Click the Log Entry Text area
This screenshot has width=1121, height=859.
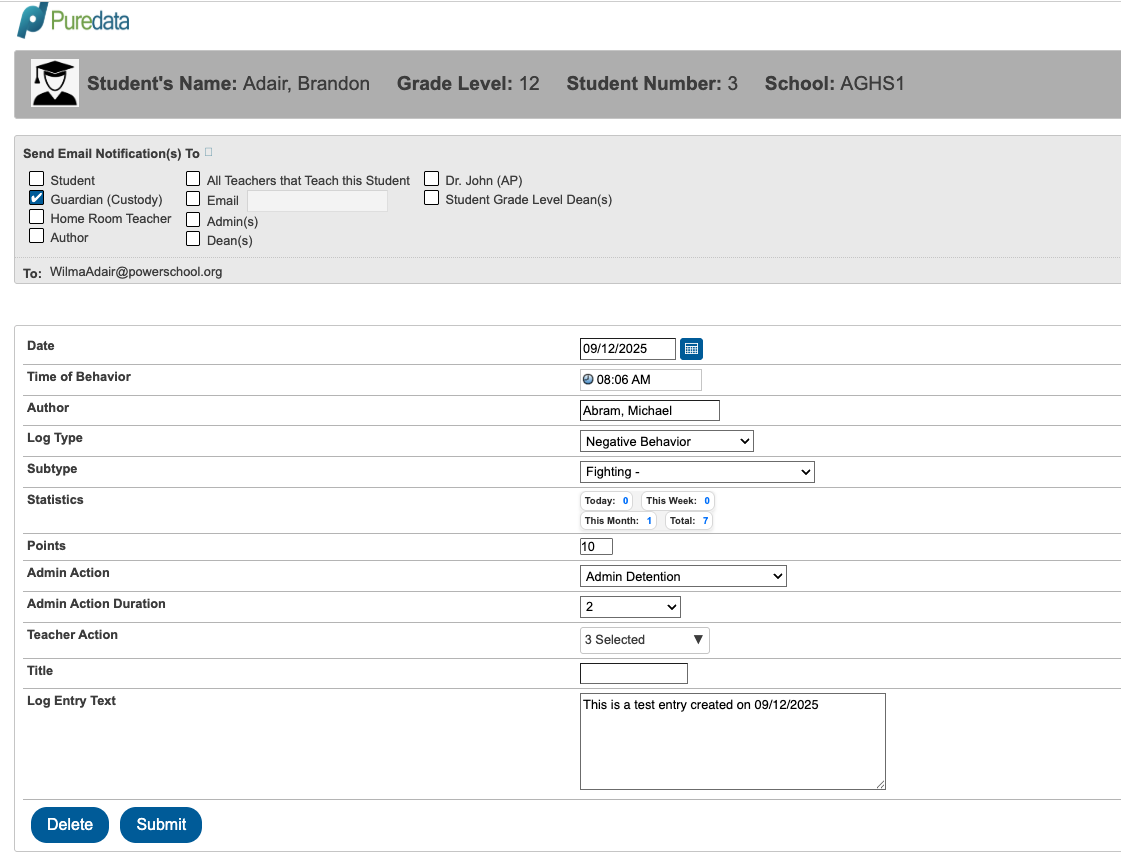pyautogui.click(x=733, y=741)
